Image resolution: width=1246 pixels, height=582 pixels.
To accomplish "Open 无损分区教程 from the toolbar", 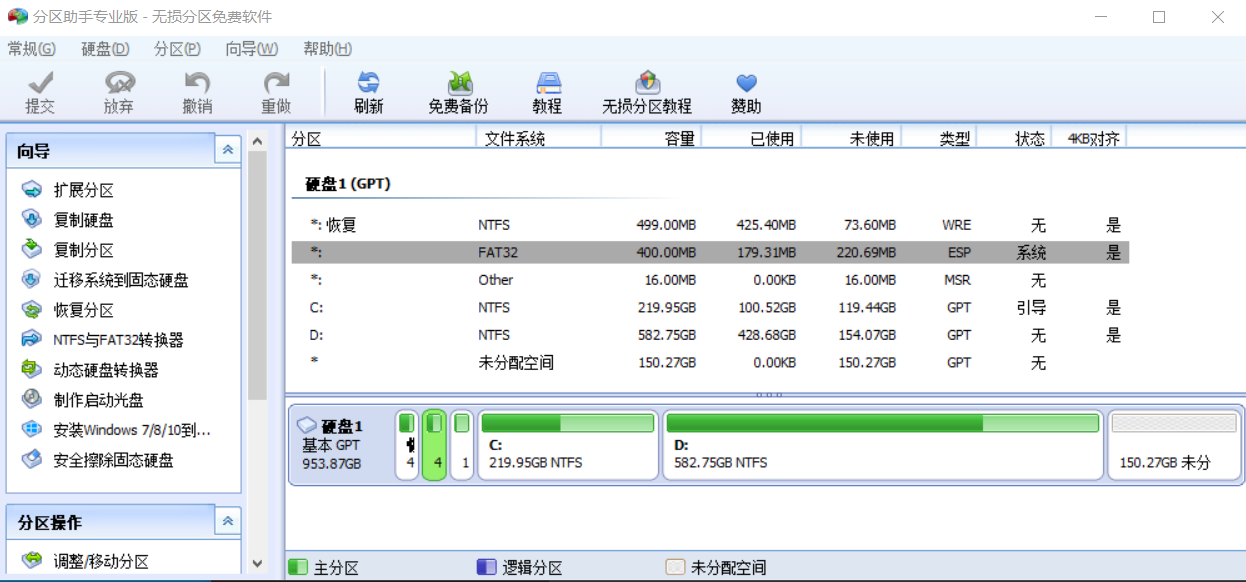I will click(647, 84).
